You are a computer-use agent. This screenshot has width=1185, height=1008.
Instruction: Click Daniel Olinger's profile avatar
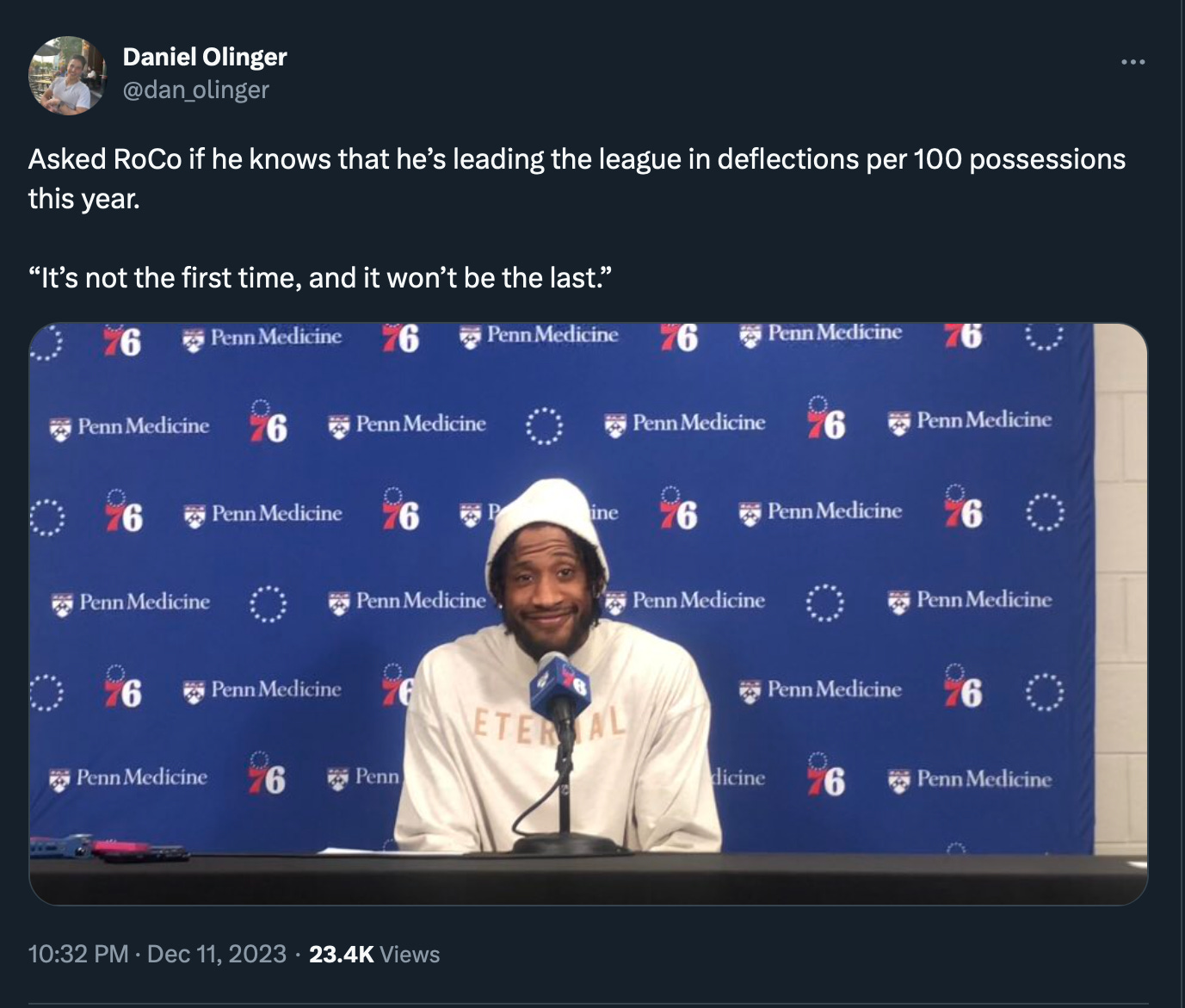click(67, 75)
